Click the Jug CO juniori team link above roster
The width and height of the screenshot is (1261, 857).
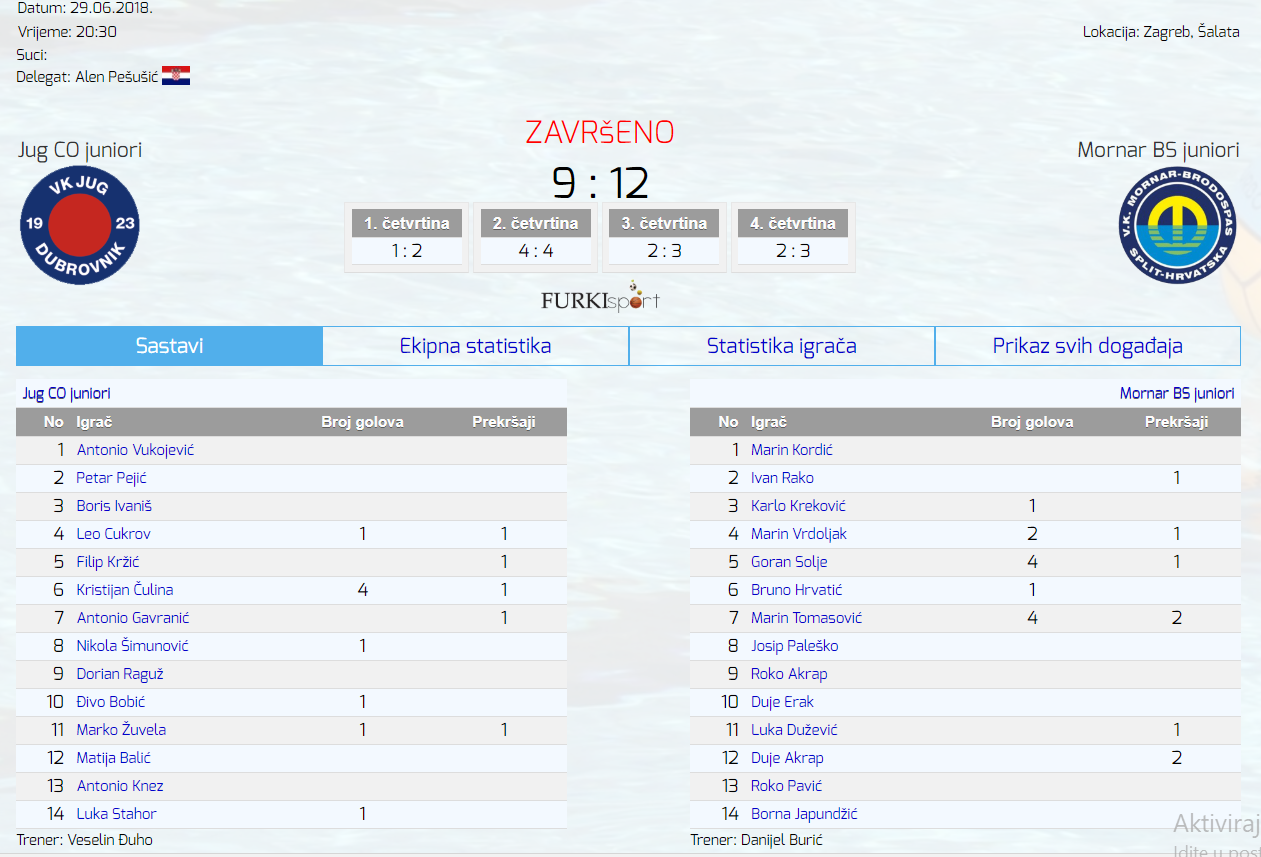(x=66, y=394)
